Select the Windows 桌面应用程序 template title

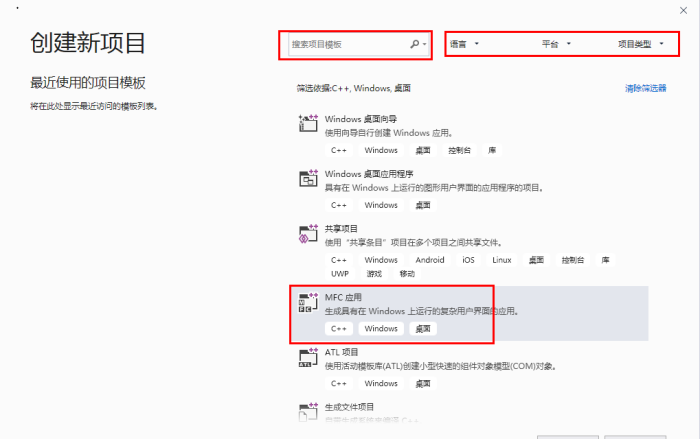(x=369, y=174)
